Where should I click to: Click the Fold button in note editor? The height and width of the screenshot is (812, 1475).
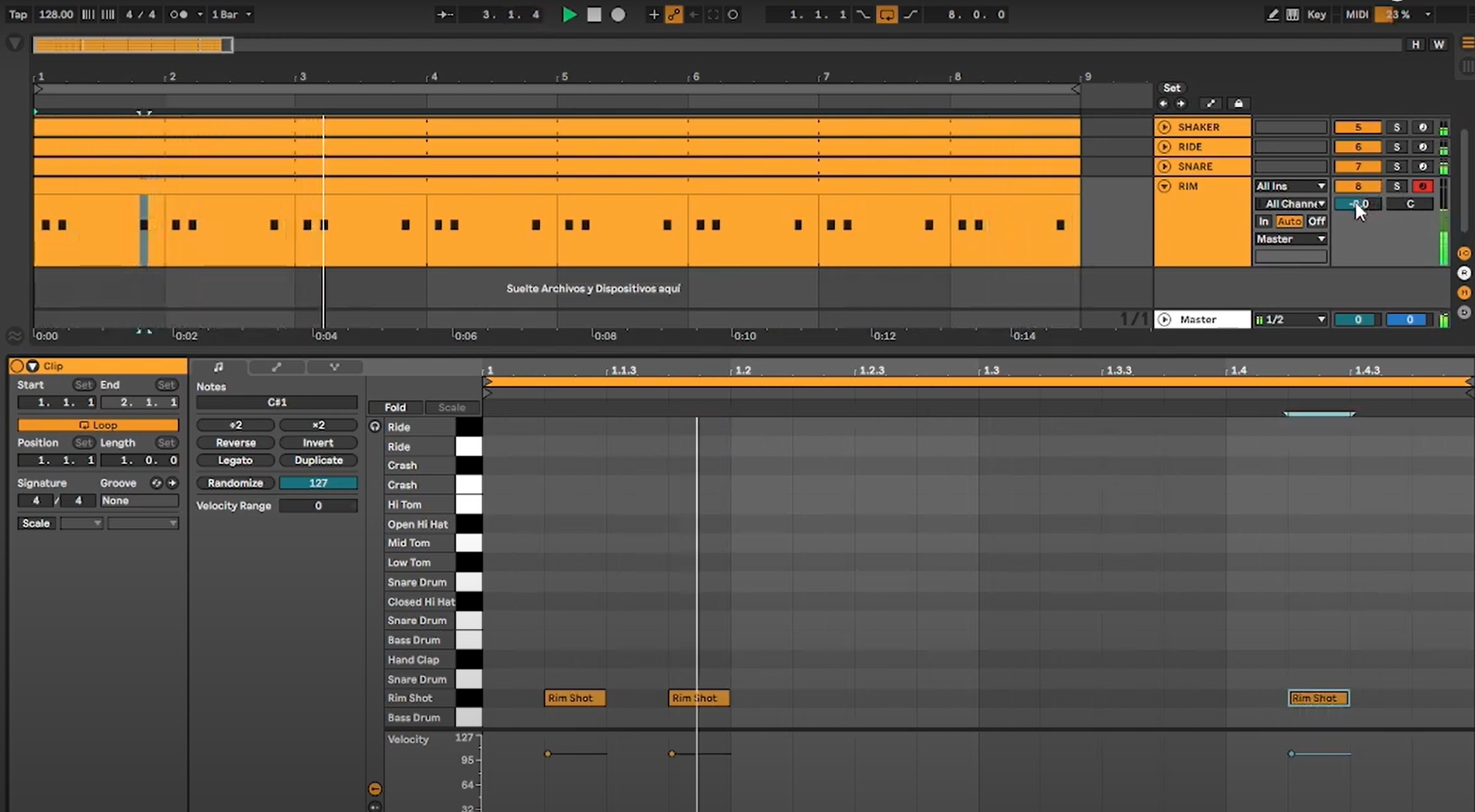(395, 407)
